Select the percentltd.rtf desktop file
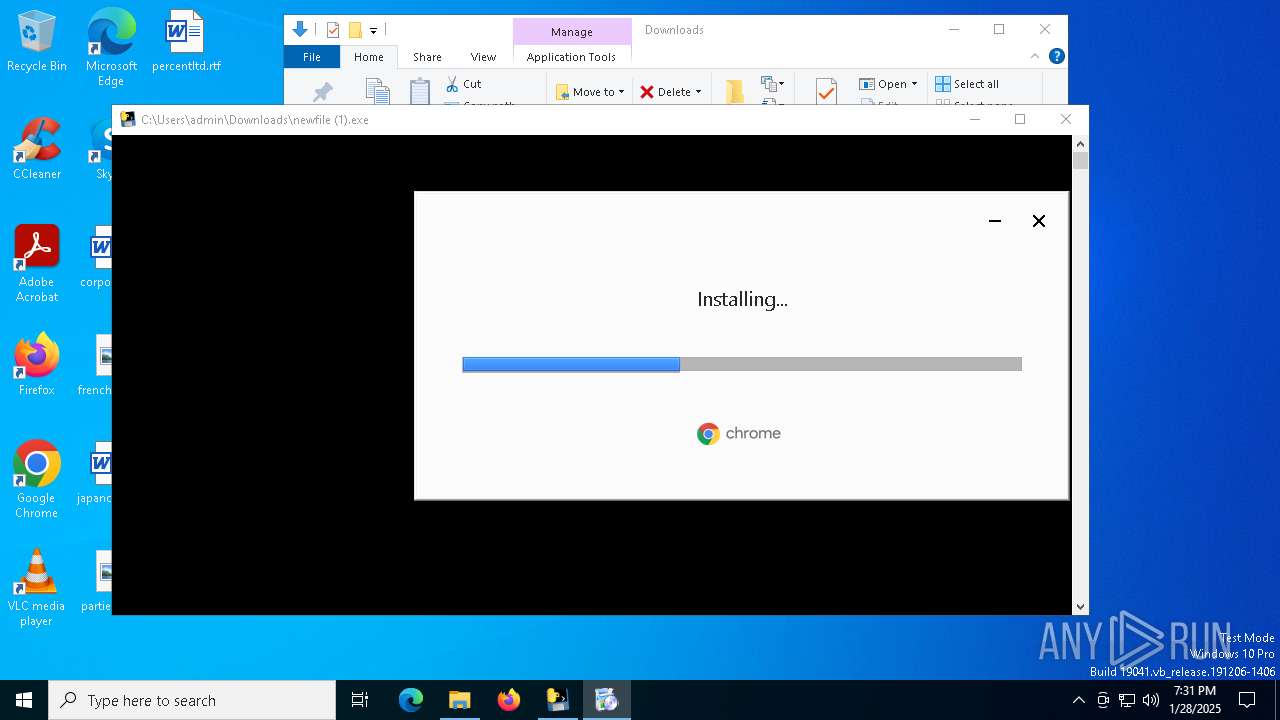 [186, 42]
